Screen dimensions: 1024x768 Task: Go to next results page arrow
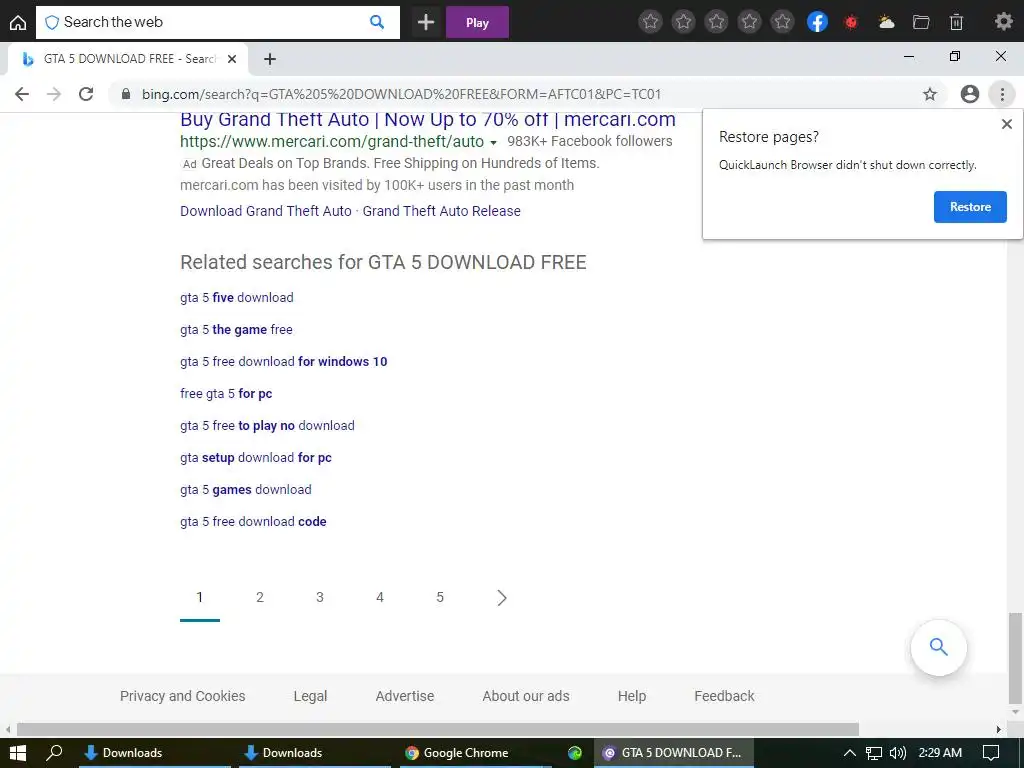[501, 598]
